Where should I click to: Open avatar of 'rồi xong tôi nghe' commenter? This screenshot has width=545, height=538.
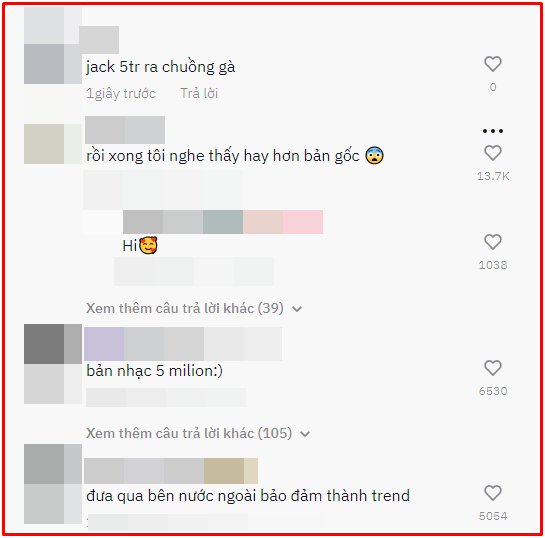(x=53, y=144)
